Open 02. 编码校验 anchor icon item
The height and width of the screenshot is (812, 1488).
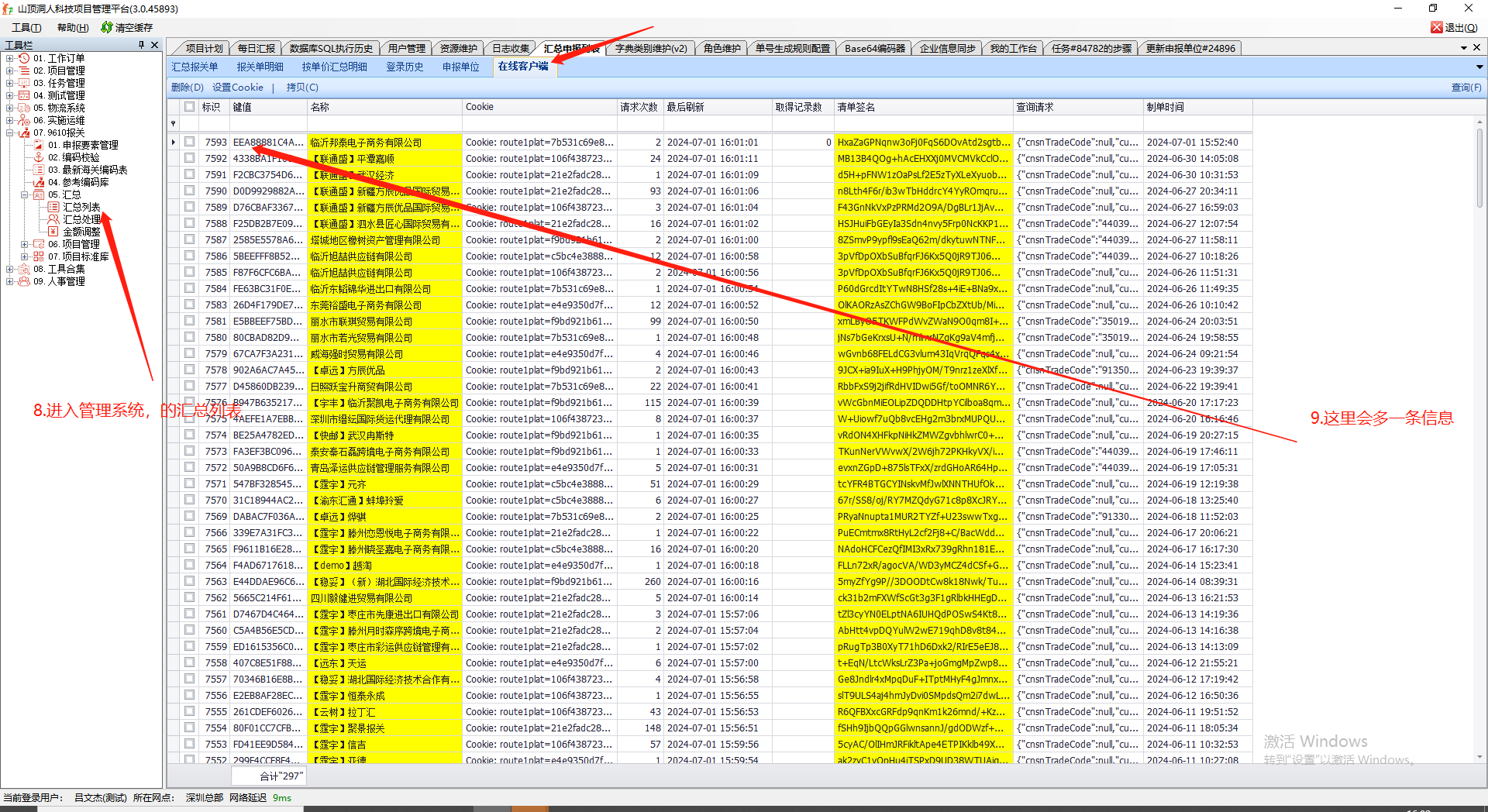click(x=39, y=157)
